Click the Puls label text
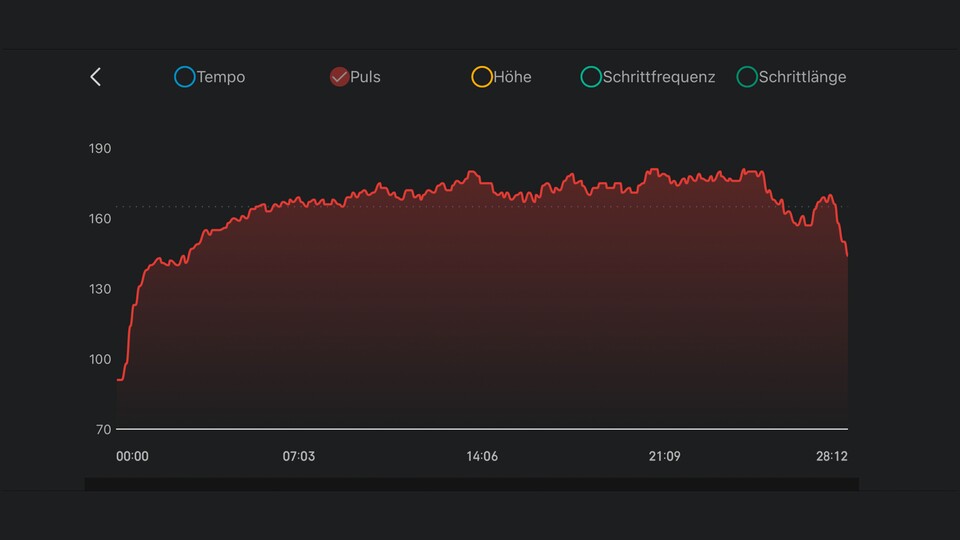The height and width of the screenshot is (540, 960). coord(365,77)
